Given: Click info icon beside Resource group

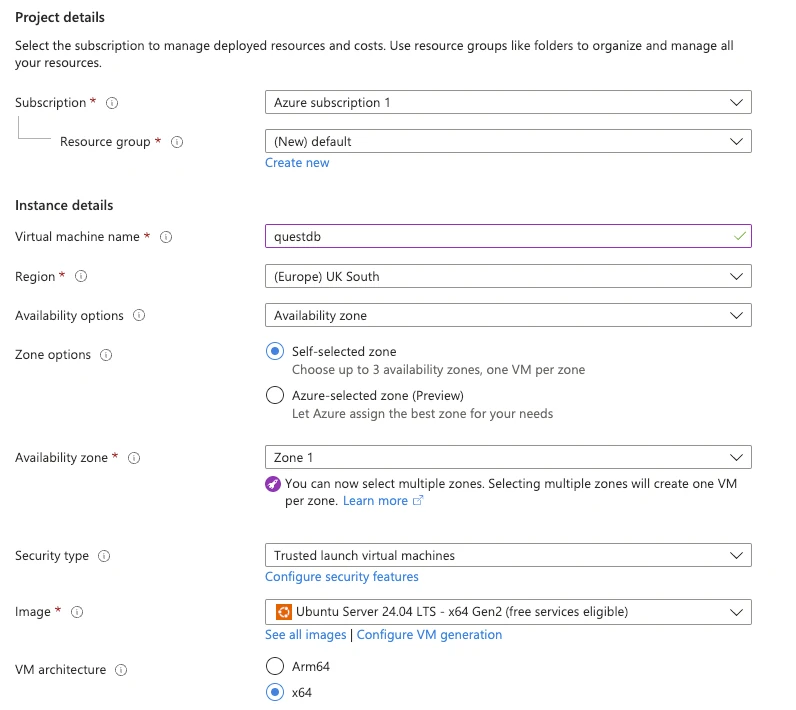Looking at the screenshot, I should pos(177,142).
